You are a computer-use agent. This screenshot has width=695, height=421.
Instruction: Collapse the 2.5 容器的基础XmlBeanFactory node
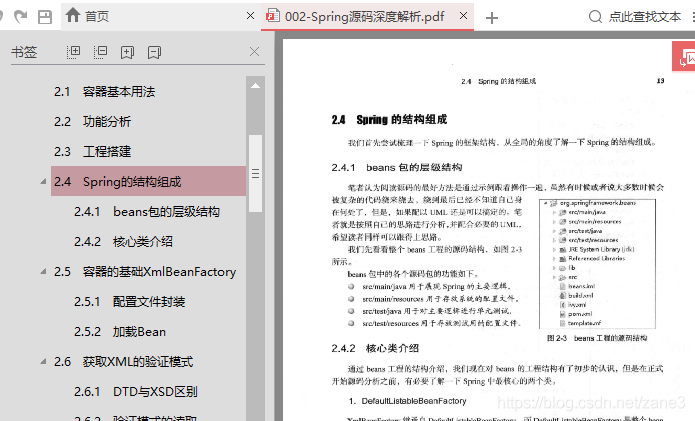tap(43, 271)
